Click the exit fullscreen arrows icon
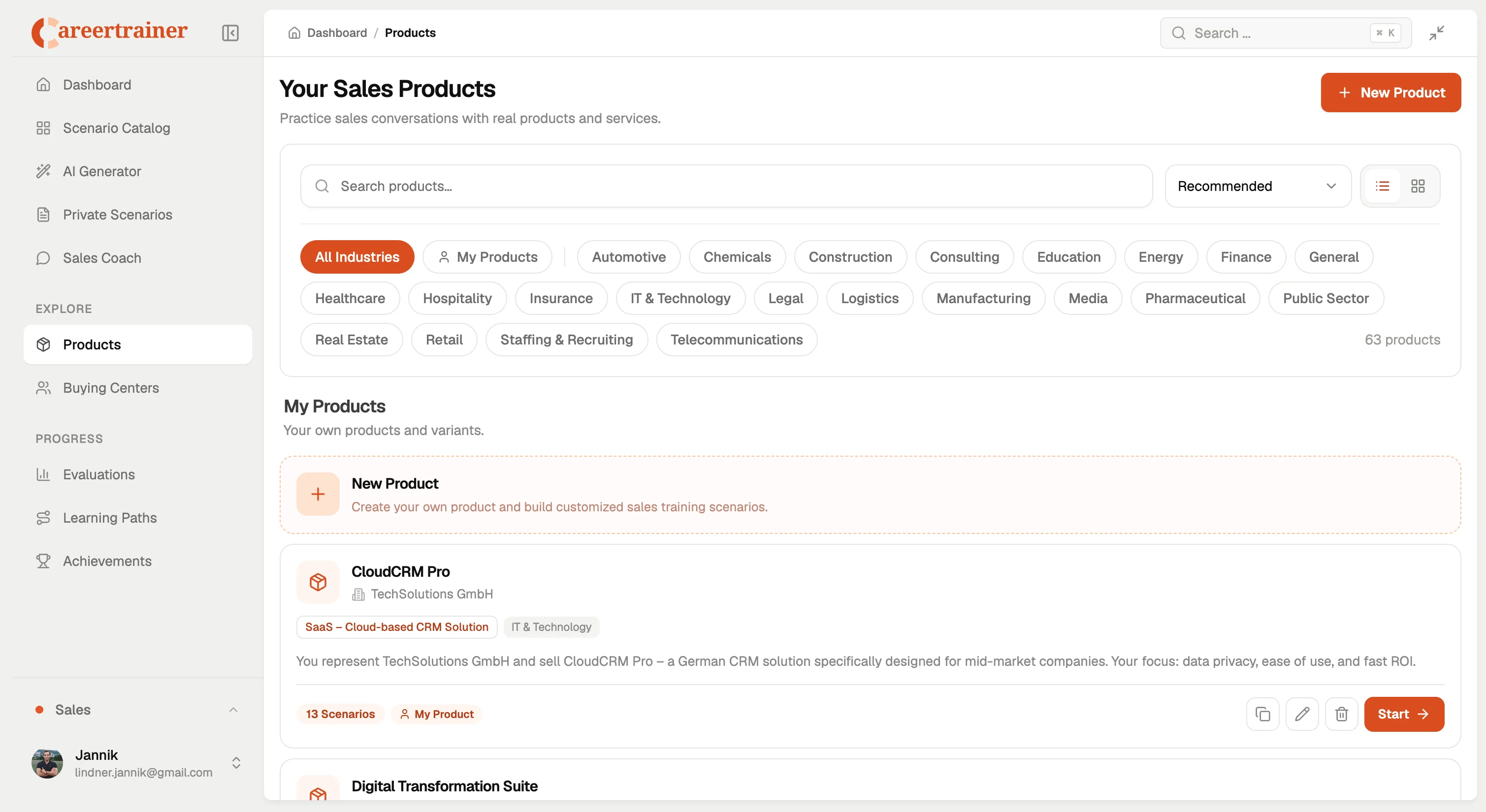 click(x=1436, y=33)
